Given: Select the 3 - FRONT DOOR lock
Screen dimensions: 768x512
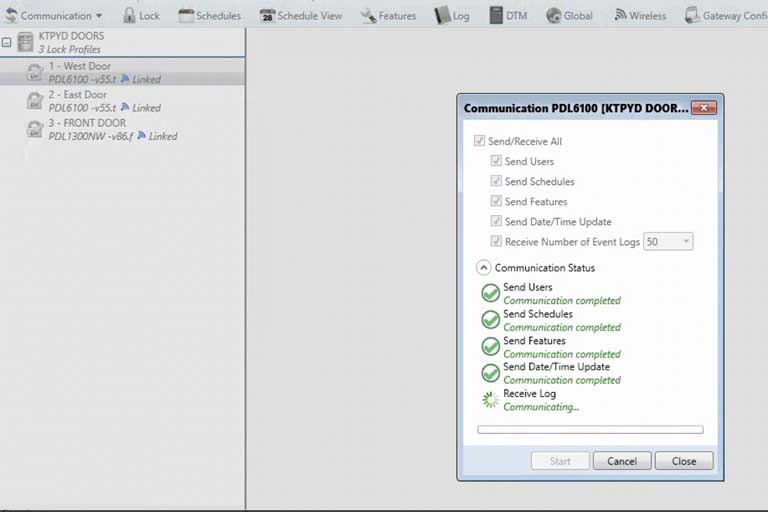Looking at the screenshot, I should [x=87, y=123].
